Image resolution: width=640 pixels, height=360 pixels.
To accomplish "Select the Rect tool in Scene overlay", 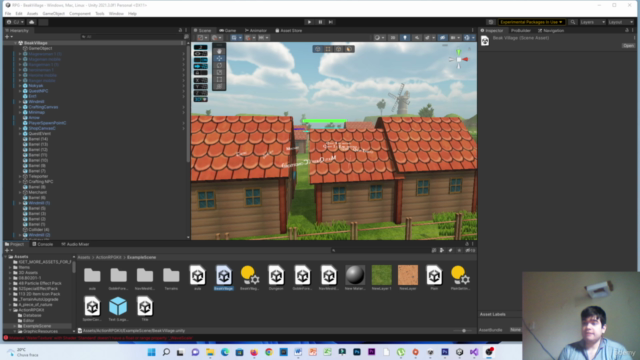I will (x=219, y=79).
